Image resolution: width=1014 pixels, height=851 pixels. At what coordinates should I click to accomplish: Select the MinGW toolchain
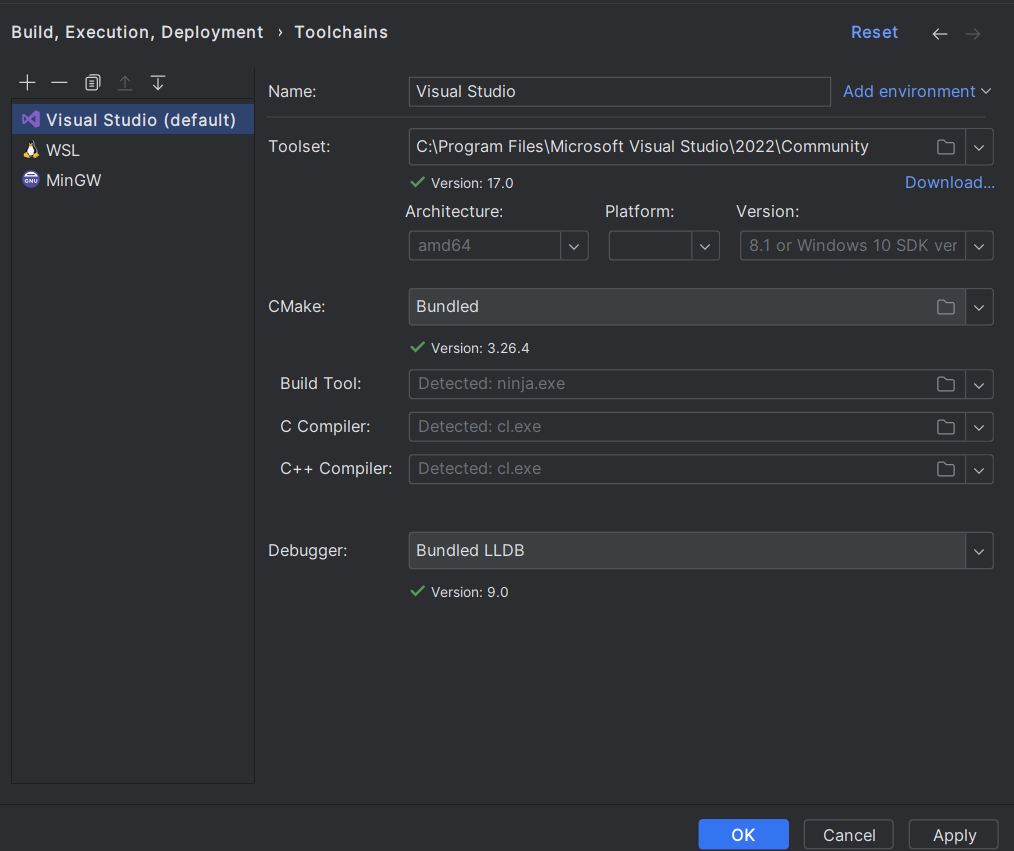[x=73, y=181]
